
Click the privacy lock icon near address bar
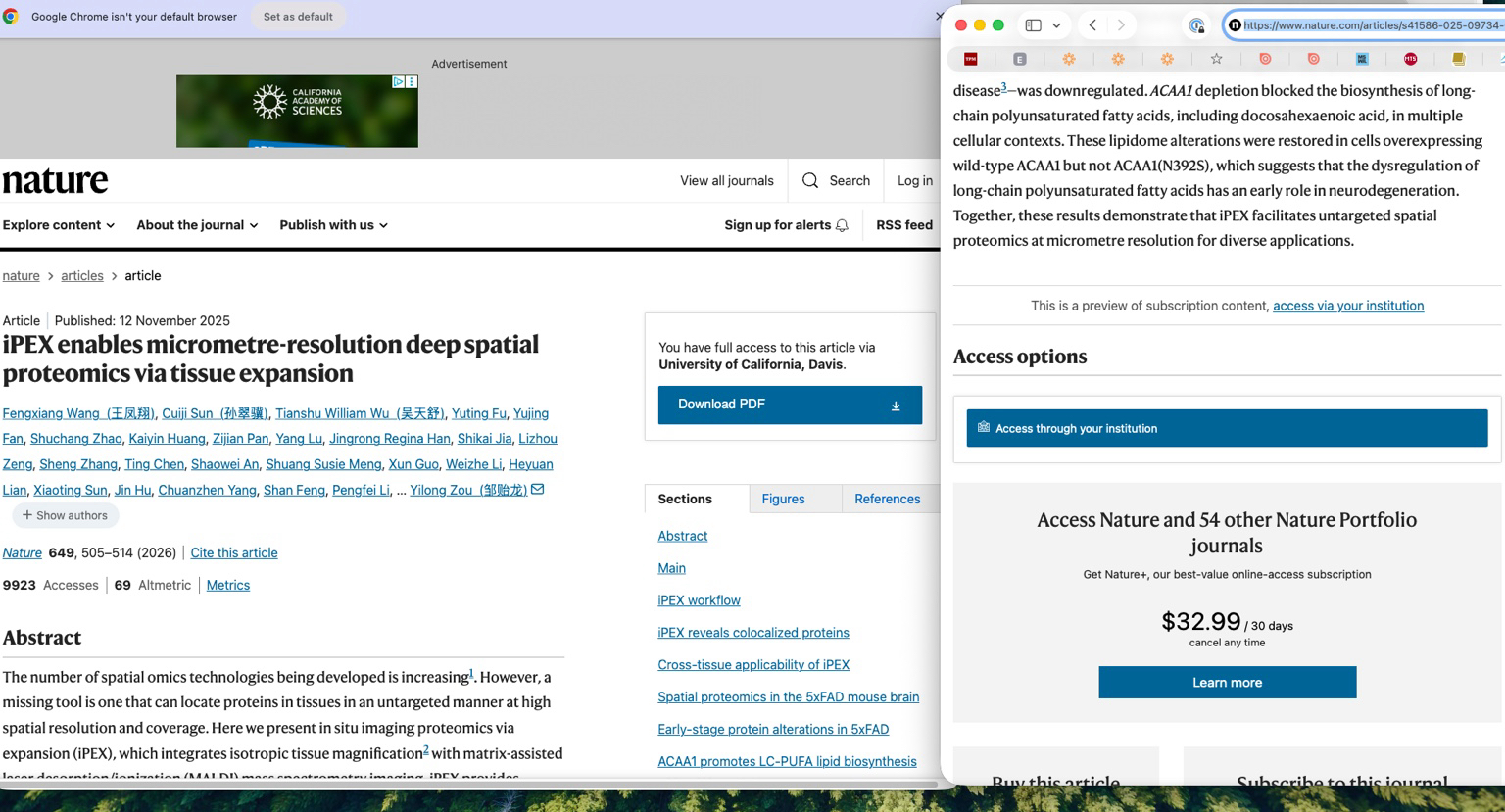pos(1196,25)
